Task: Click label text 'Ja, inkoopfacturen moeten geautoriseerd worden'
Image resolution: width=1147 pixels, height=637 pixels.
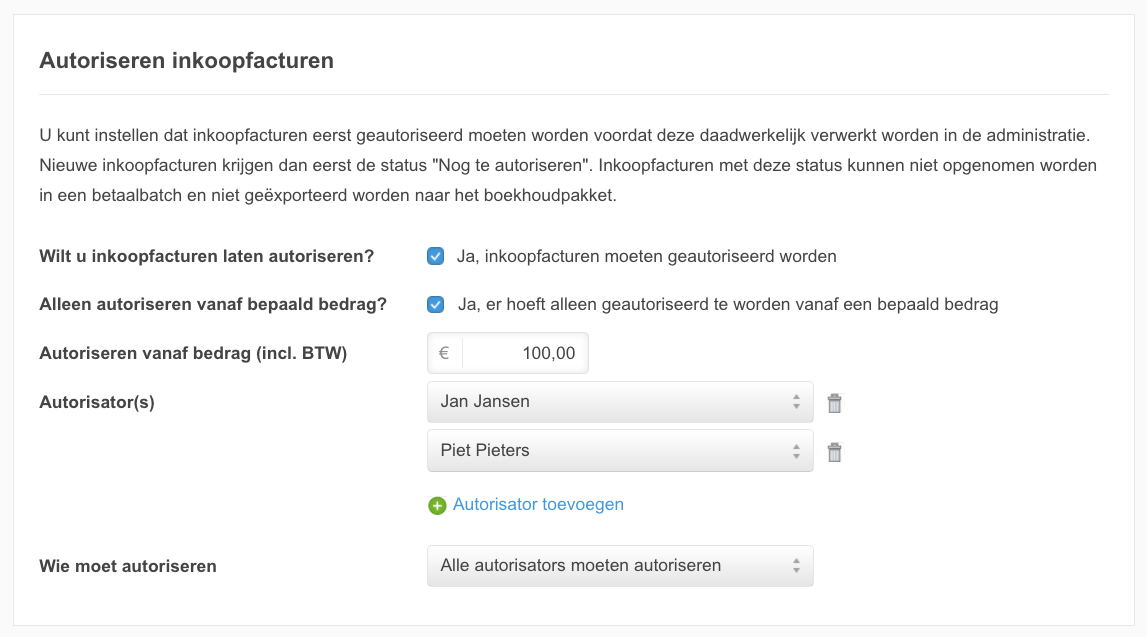Action: point(646,256)
